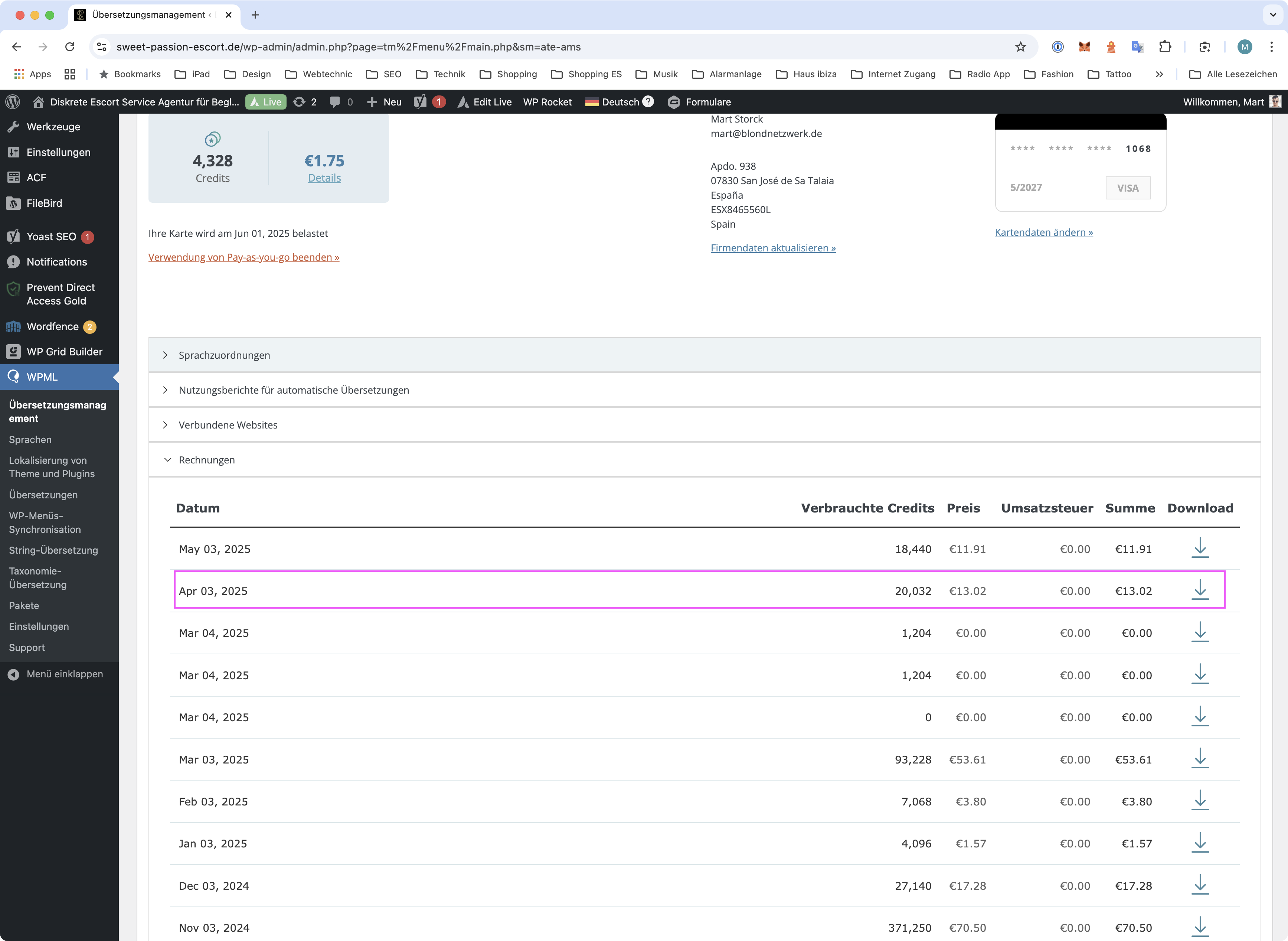
Task: Show more bookmark folders via the chevron
Action: point(1159,74)
